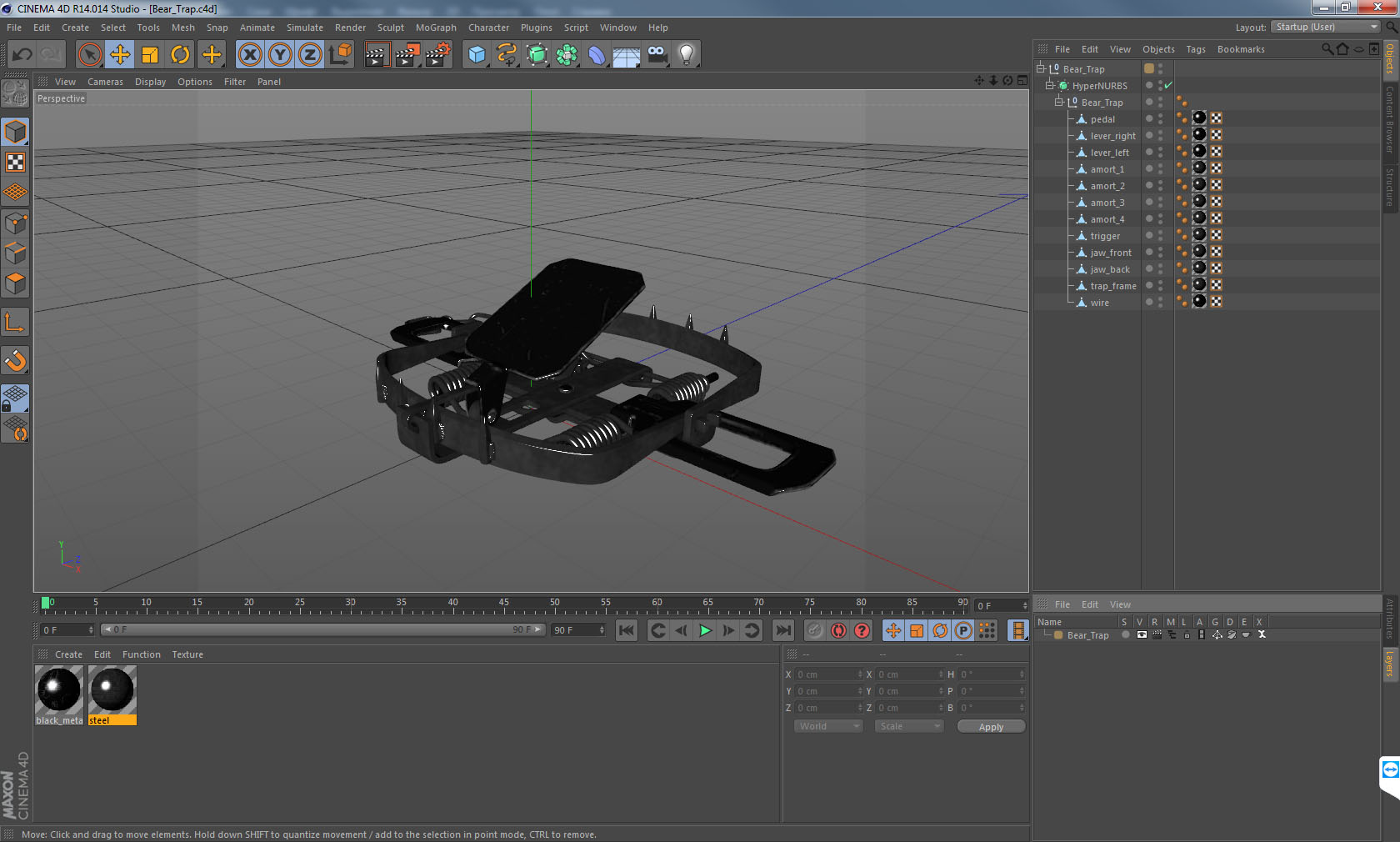Select the trap_frame object
The height and width of the screenshot is (842, 1400).
(x=1113, y=286)
